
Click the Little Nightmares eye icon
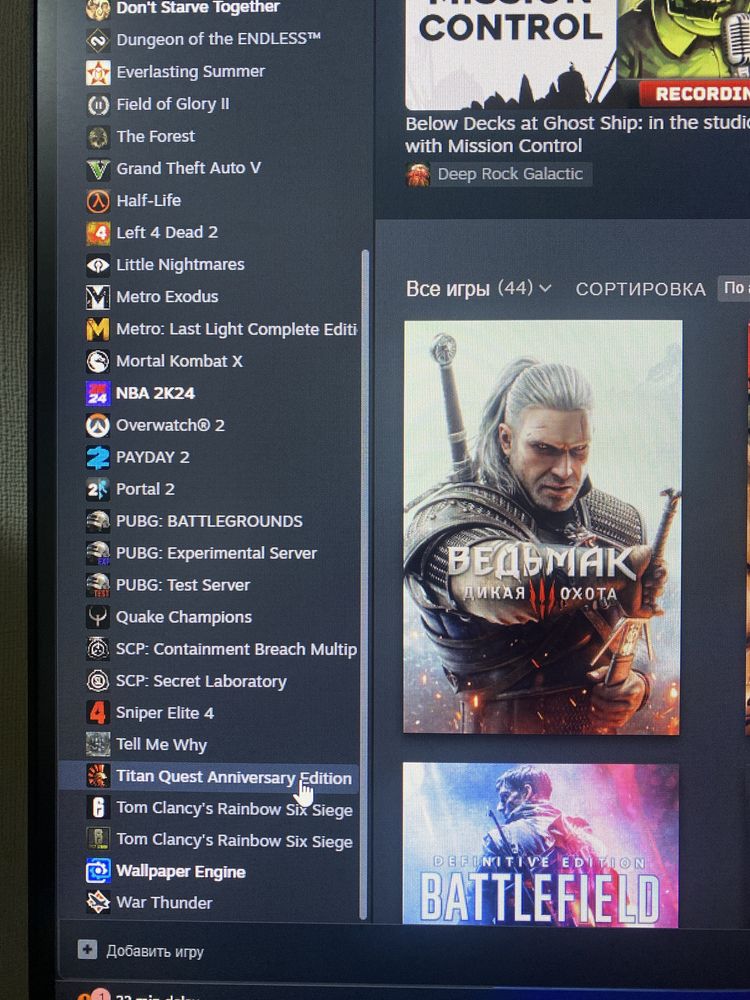coord(98,265)
